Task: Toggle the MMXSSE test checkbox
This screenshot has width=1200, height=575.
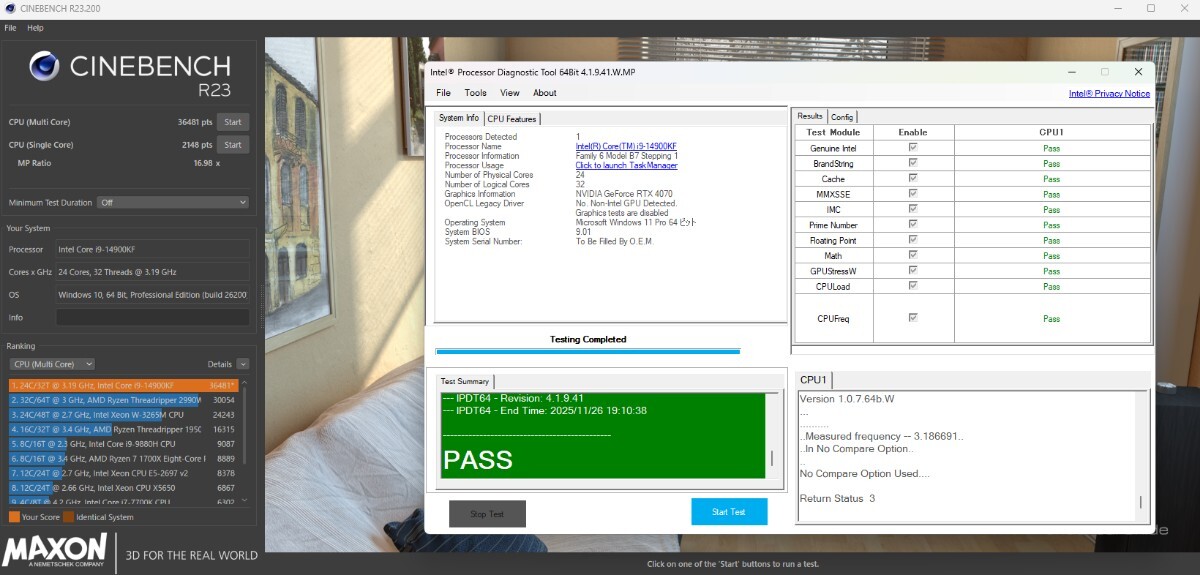Action: pyautogui.click(x=912, y=194)
